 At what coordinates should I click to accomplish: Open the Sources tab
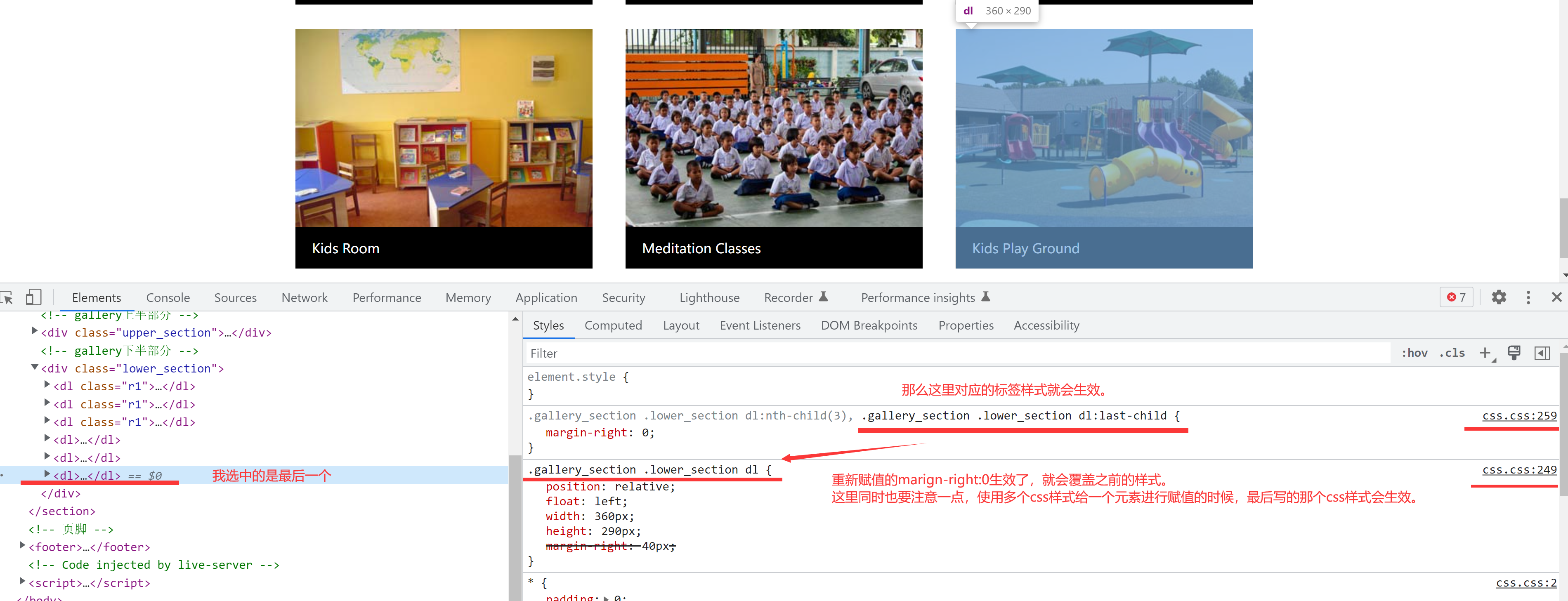coord(236,297)
